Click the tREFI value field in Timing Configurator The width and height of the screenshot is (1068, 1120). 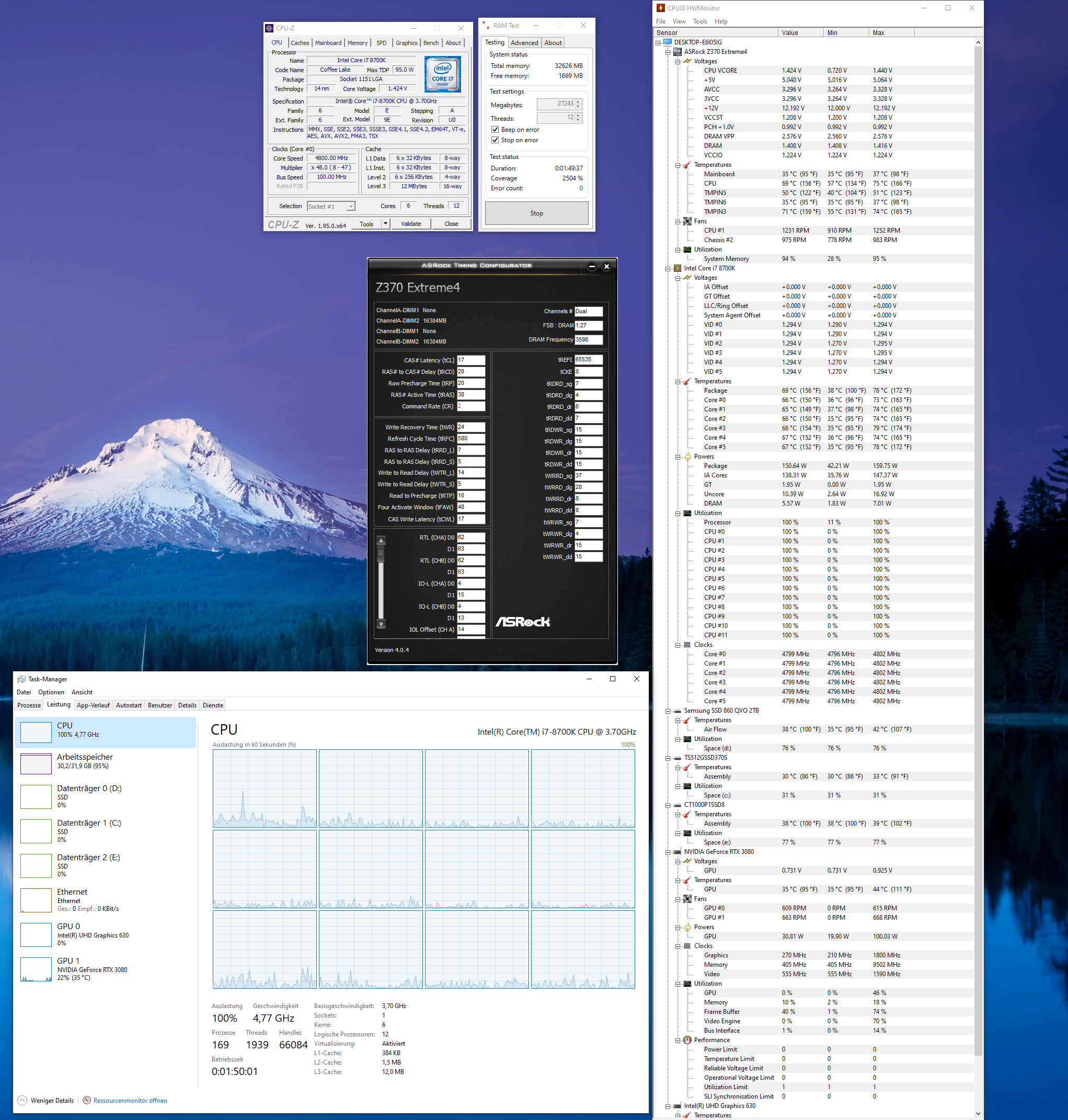(x=588, y=360)
